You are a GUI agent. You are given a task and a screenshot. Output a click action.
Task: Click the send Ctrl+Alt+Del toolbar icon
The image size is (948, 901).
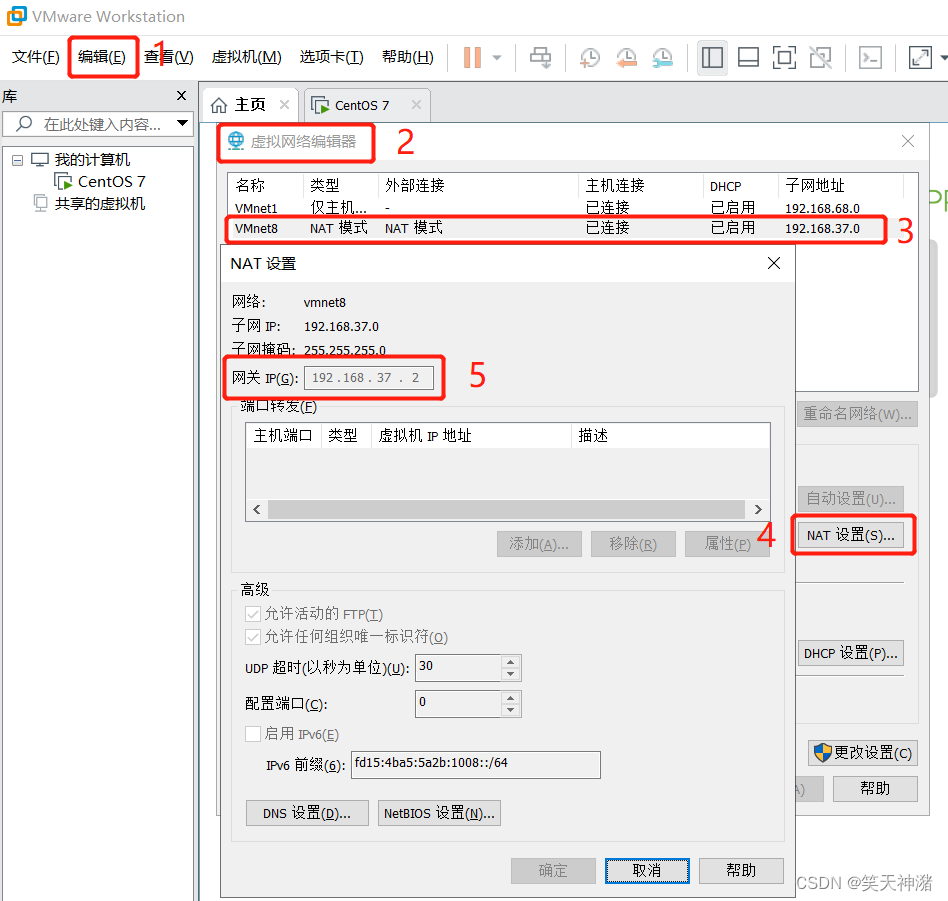click(541, 57)
